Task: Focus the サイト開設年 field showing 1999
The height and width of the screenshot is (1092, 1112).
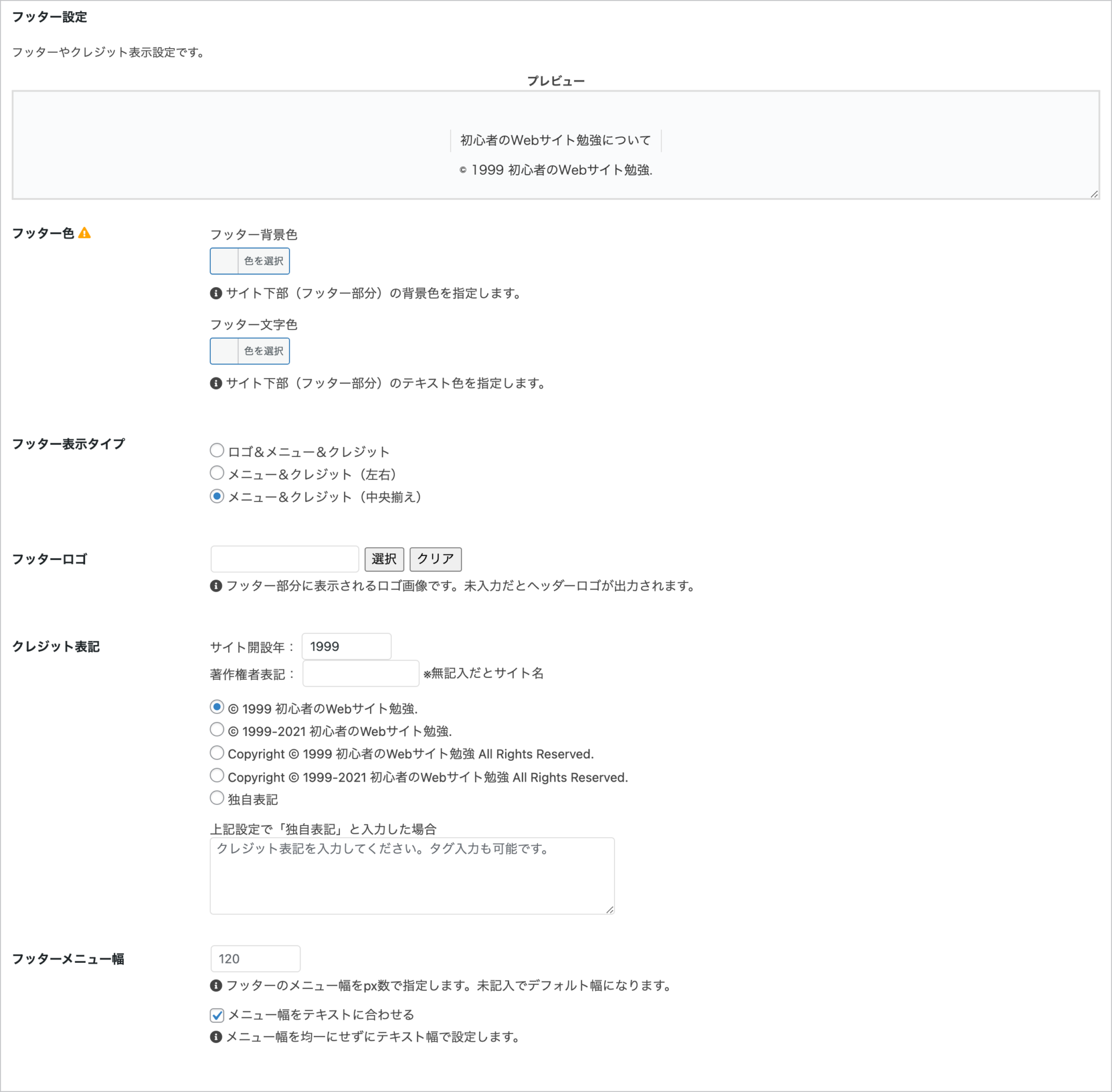Action: (346, 646)
